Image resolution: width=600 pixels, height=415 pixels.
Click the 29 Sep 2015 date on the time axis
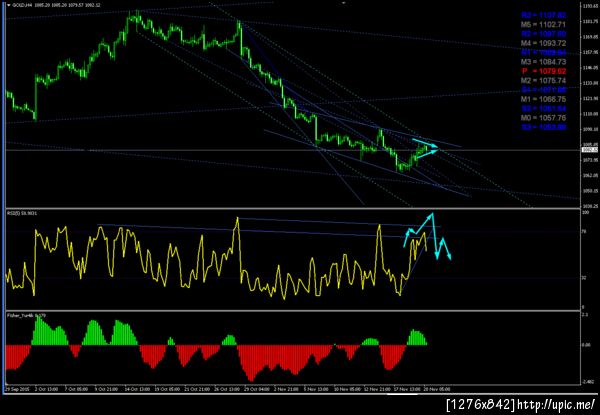coord(16,389)
